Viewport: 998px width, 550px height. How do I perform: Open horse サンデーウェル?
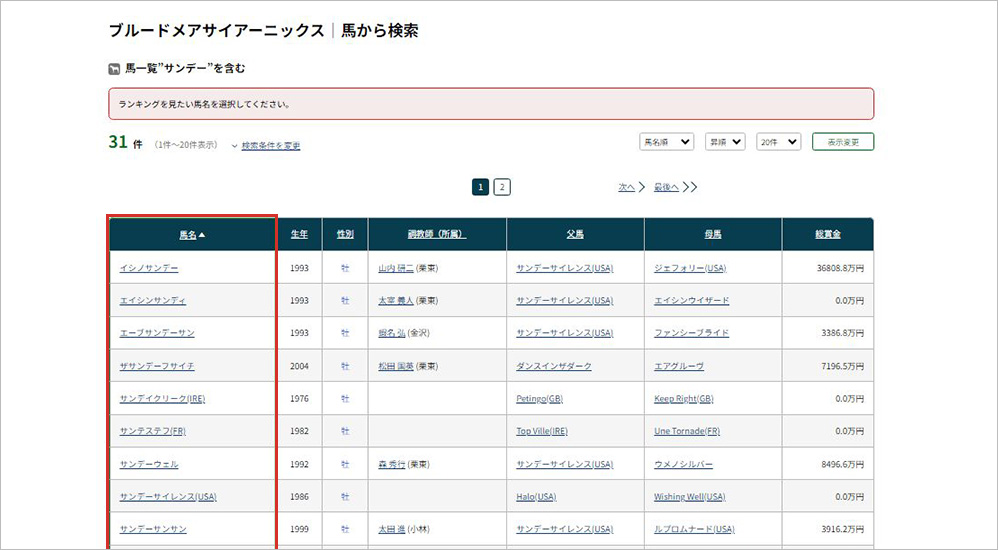coord(149,464)
